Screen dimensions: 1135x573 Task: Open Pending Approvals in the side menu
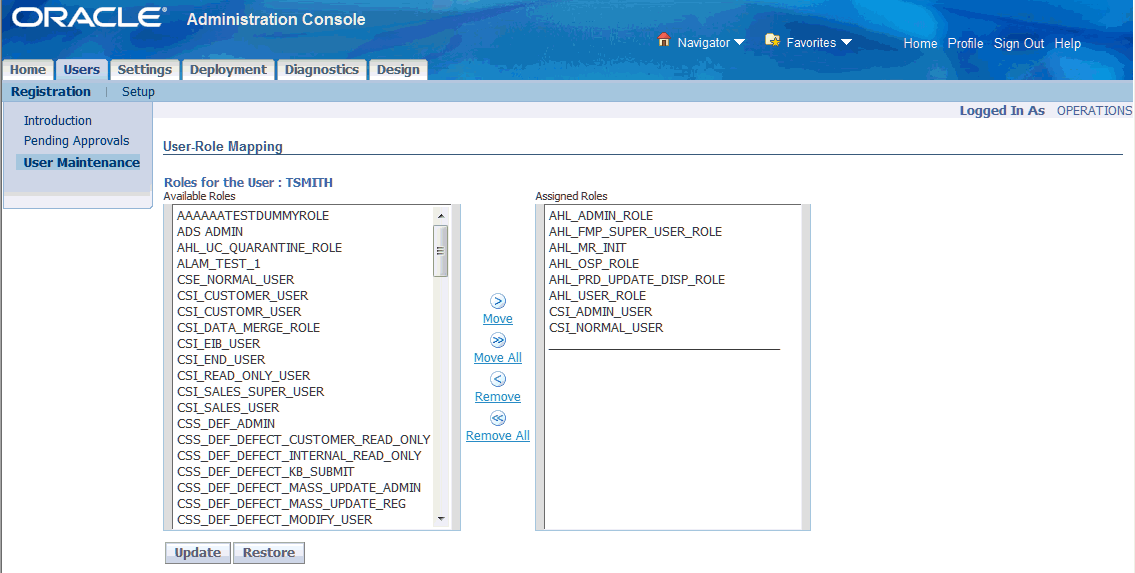(x=77, y=141)
